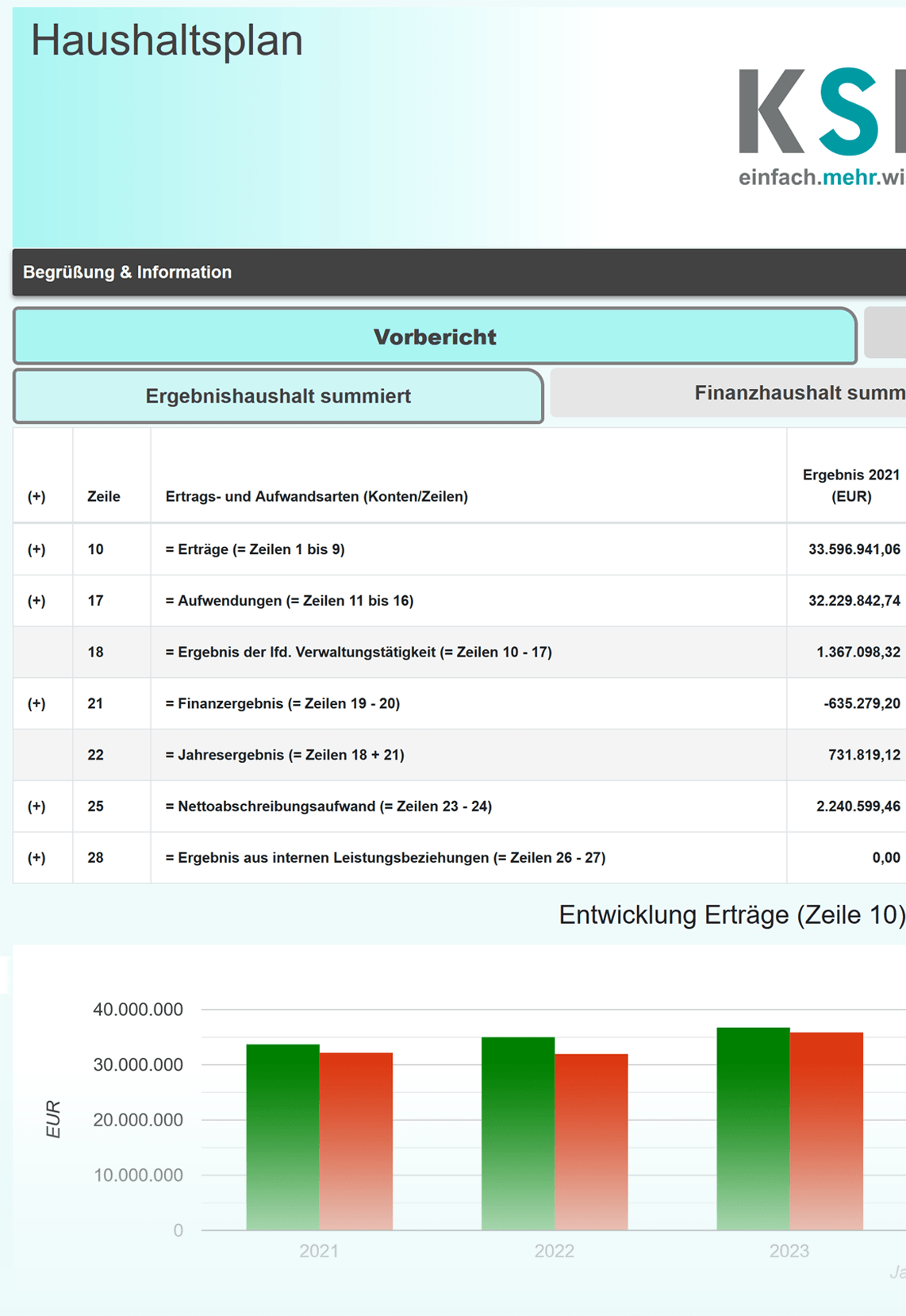Switch to Ergebnishaushalt summiert tab

278,396
